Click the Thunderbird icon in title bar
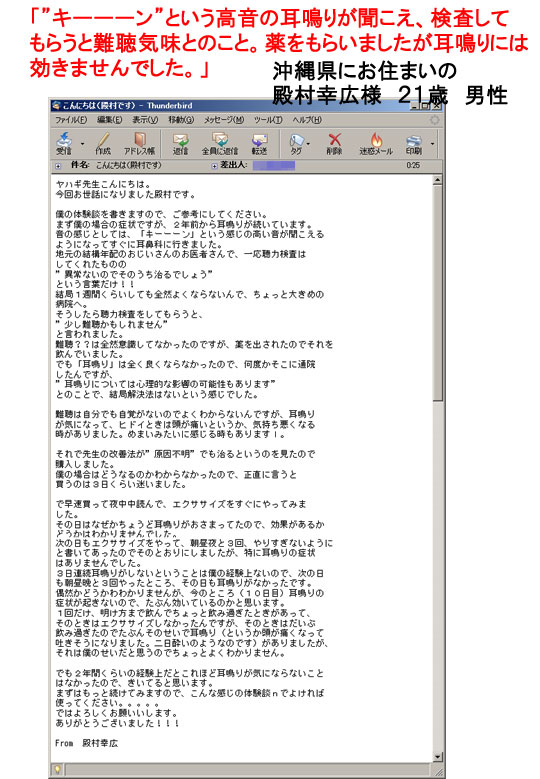Screen dimensions: 540x779 (x=56, y=105)
